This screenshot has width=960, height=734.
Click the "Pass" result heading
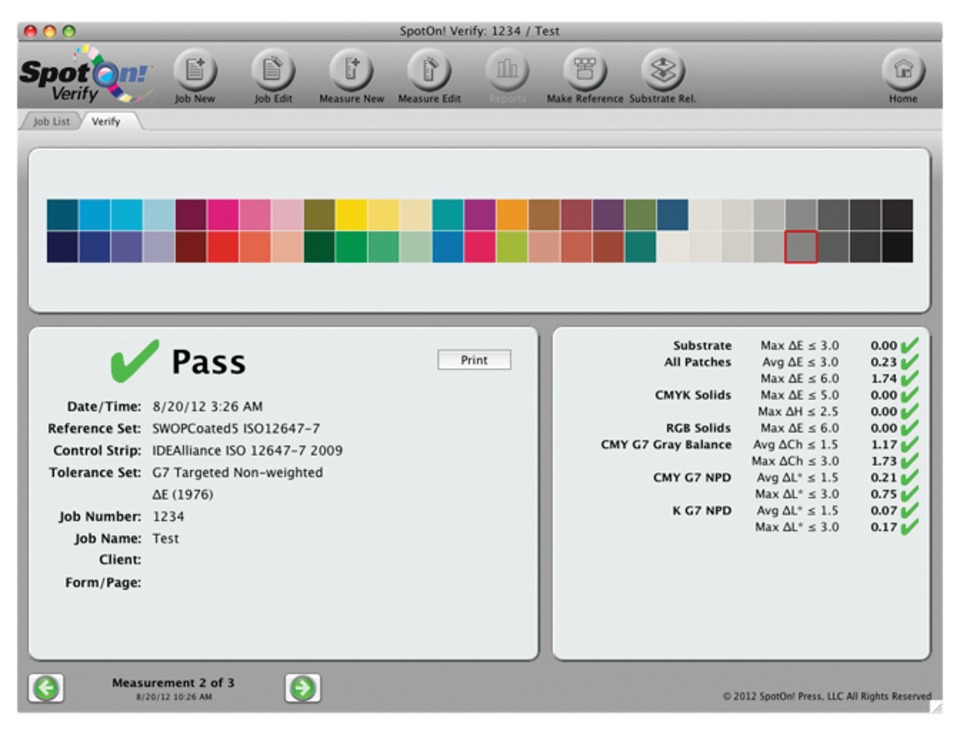tap(209, 362)
